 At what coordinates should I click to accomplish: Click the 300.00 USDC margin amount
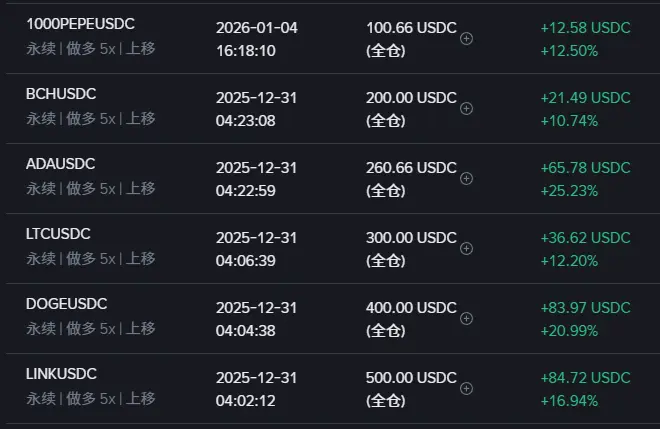click(x=411, y=237)
